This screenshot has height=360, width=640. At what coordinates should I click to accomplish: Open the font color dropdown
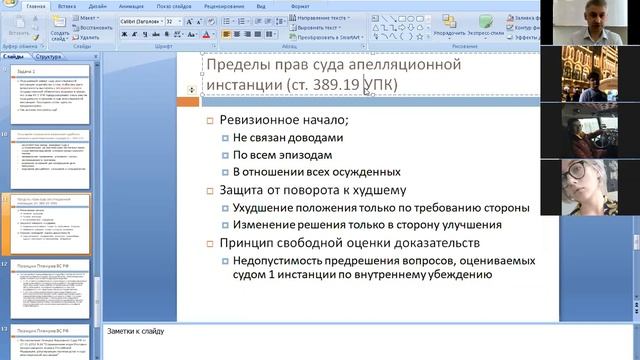213,35
